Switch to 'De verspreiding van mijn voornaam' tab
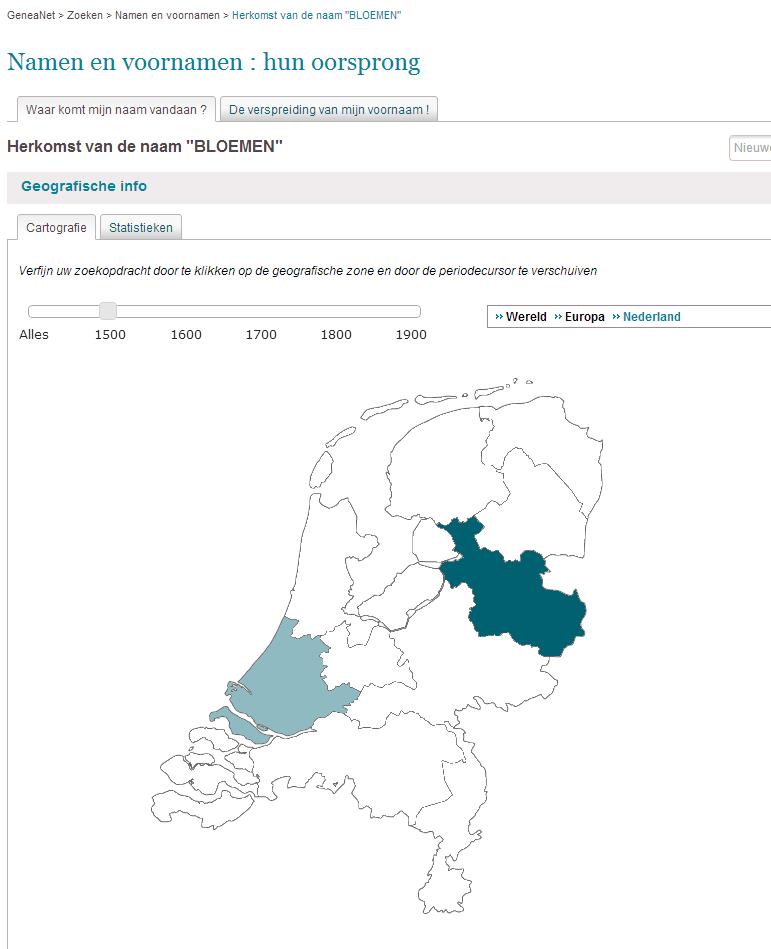Viewport: 771px width, 949px height. (329, 110)
